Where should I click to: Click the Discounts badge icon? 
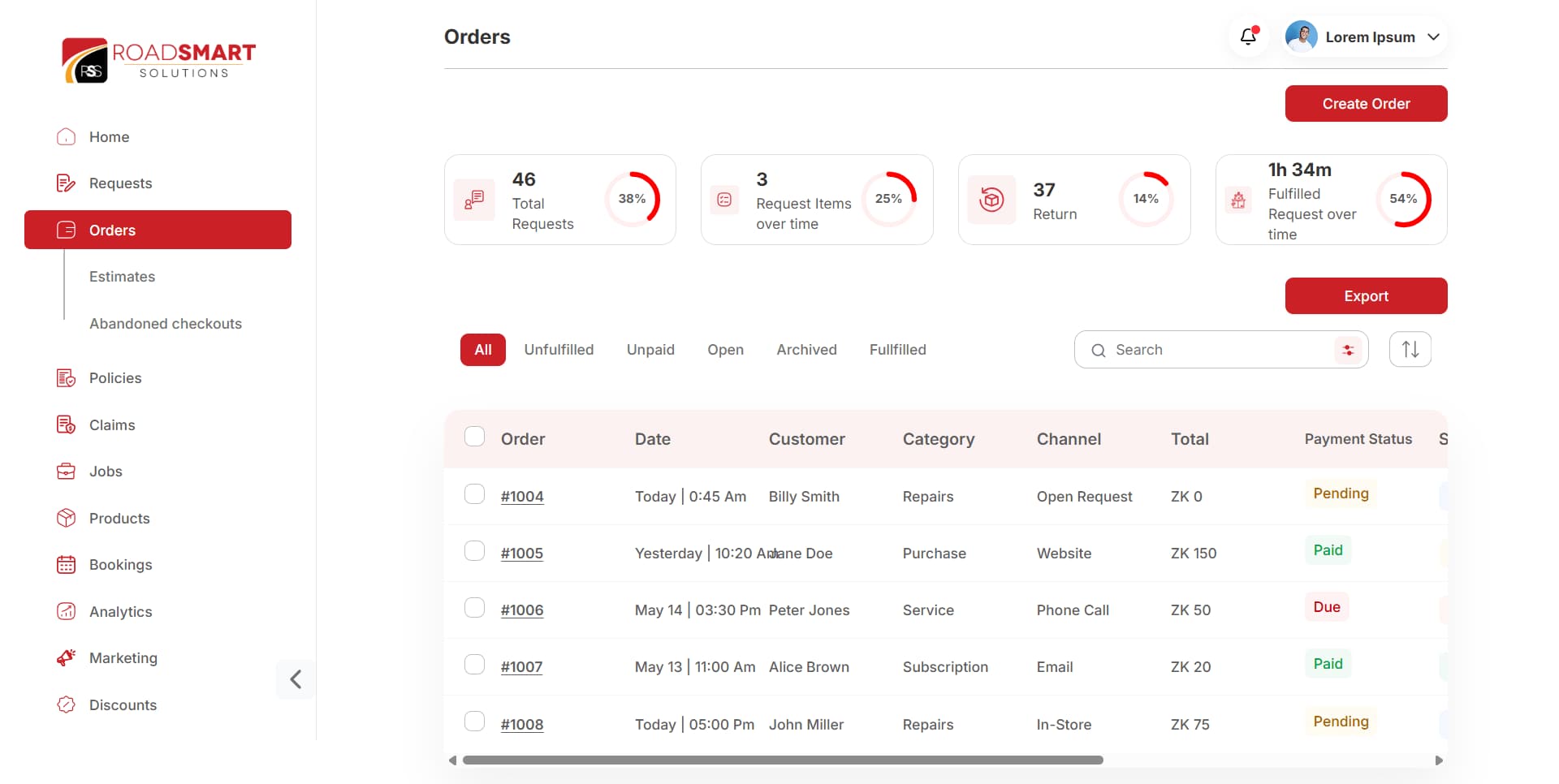coord(67,705)
